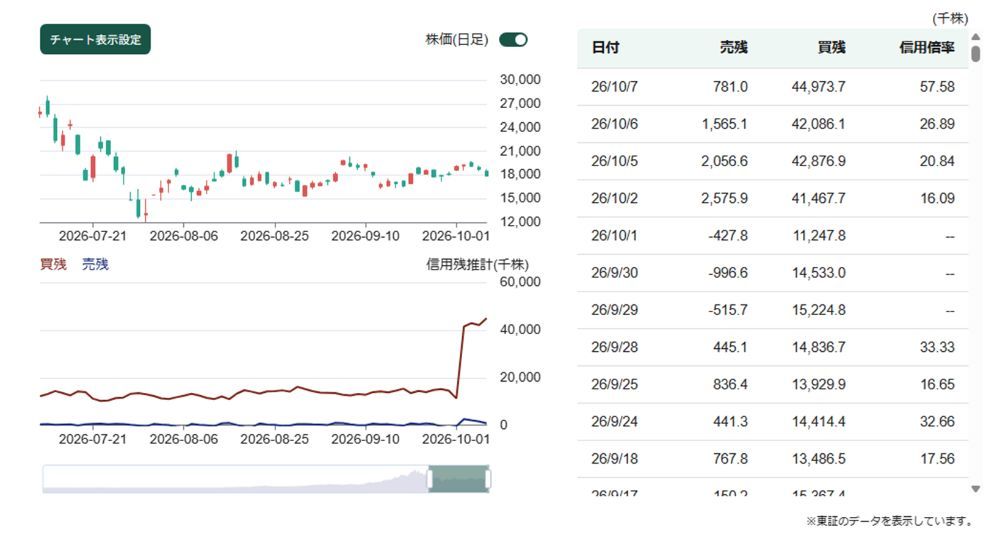Select the 26/10/2 date cell
Viewport: 1000px width, 540px height.
(x=614, y=198)
